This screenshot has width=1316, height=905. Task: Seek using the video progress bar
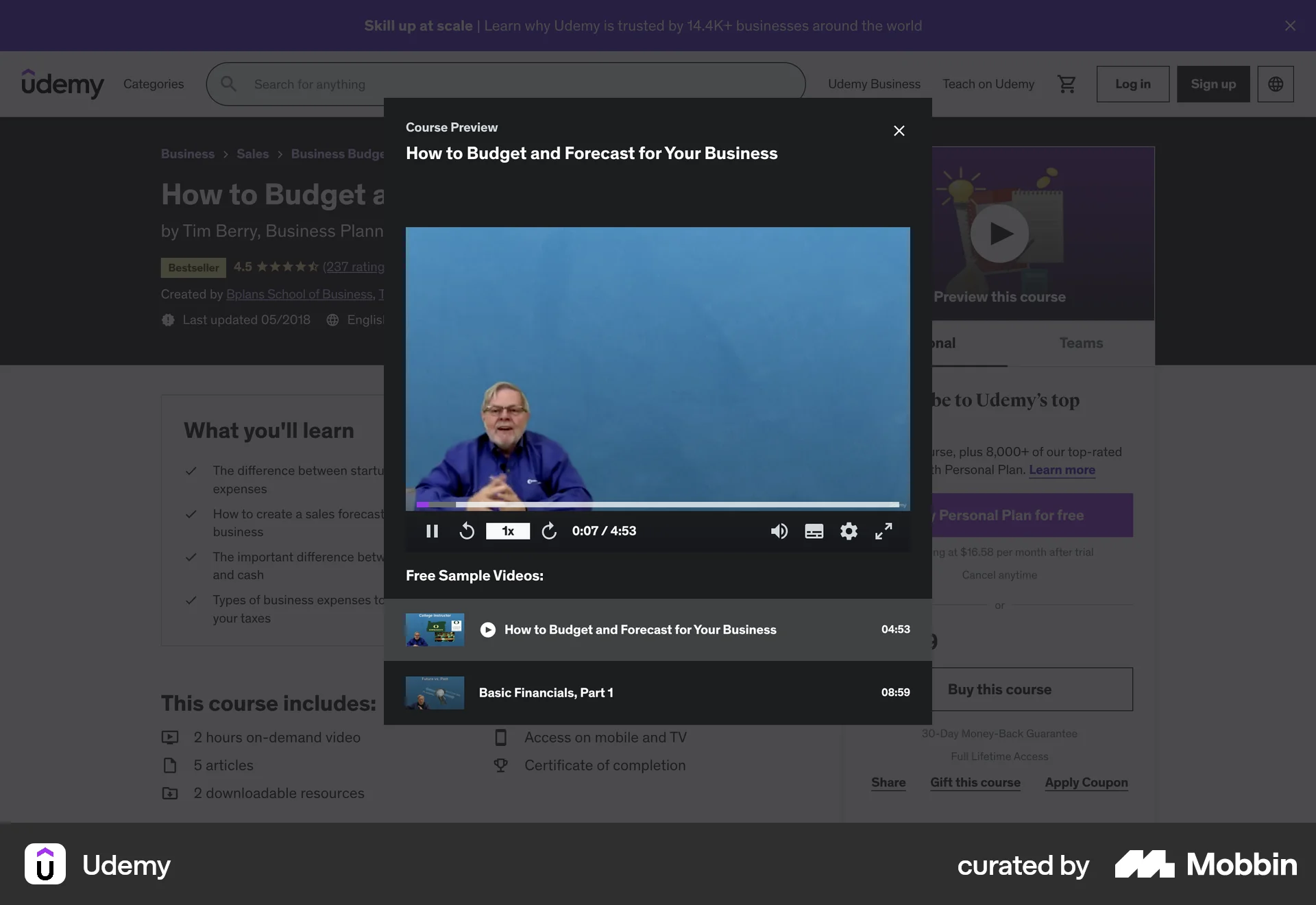[658, 505]
